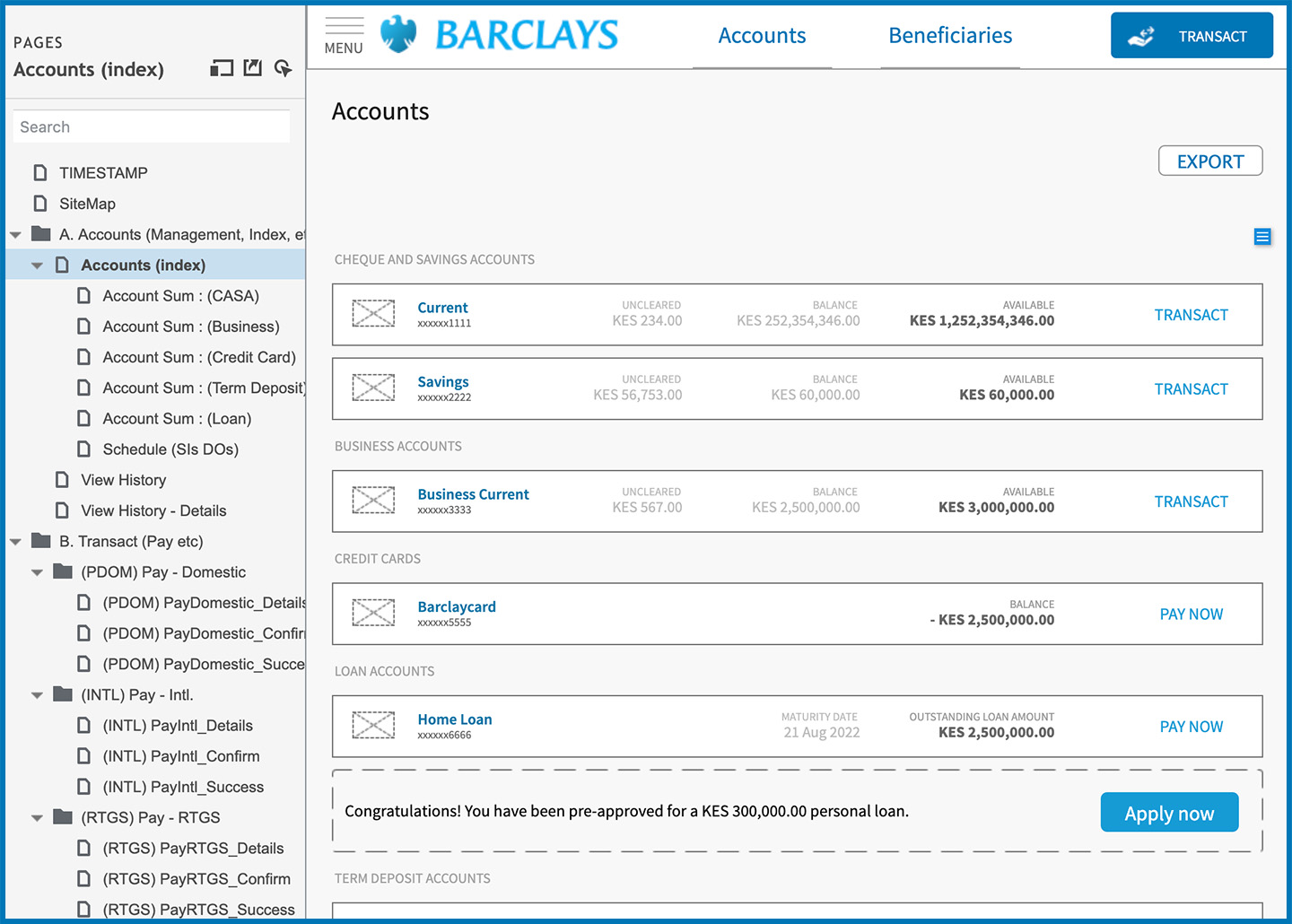Click the A. Accounts folder icon

tap(40, 234)
